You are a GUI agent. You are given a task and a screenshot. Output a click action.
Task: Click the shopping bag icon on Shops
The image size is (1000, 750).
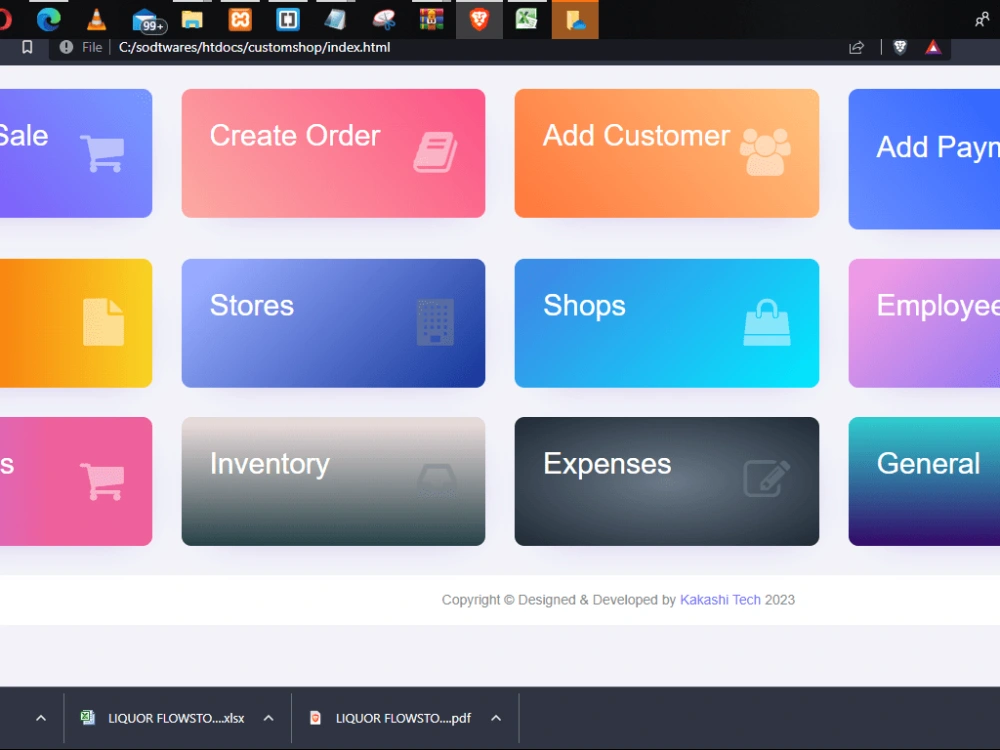tap(767, 322)
